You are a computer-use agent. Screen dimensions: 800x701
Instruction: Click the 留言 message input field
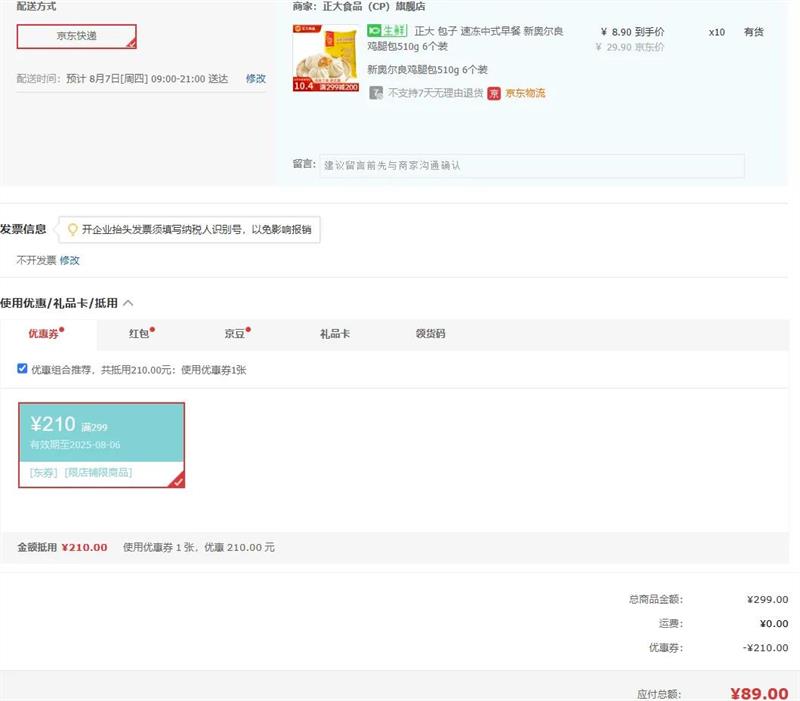pos(531,165)
